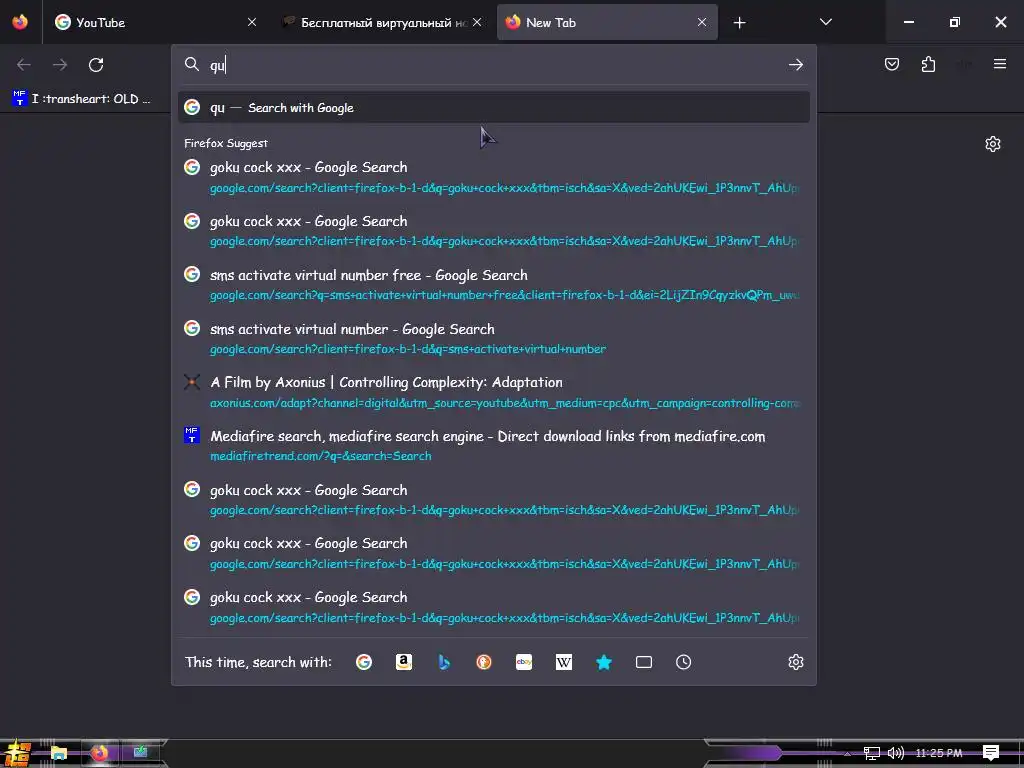Switch to the YouTube tab
1024x768 pixels.
[154, 22]
